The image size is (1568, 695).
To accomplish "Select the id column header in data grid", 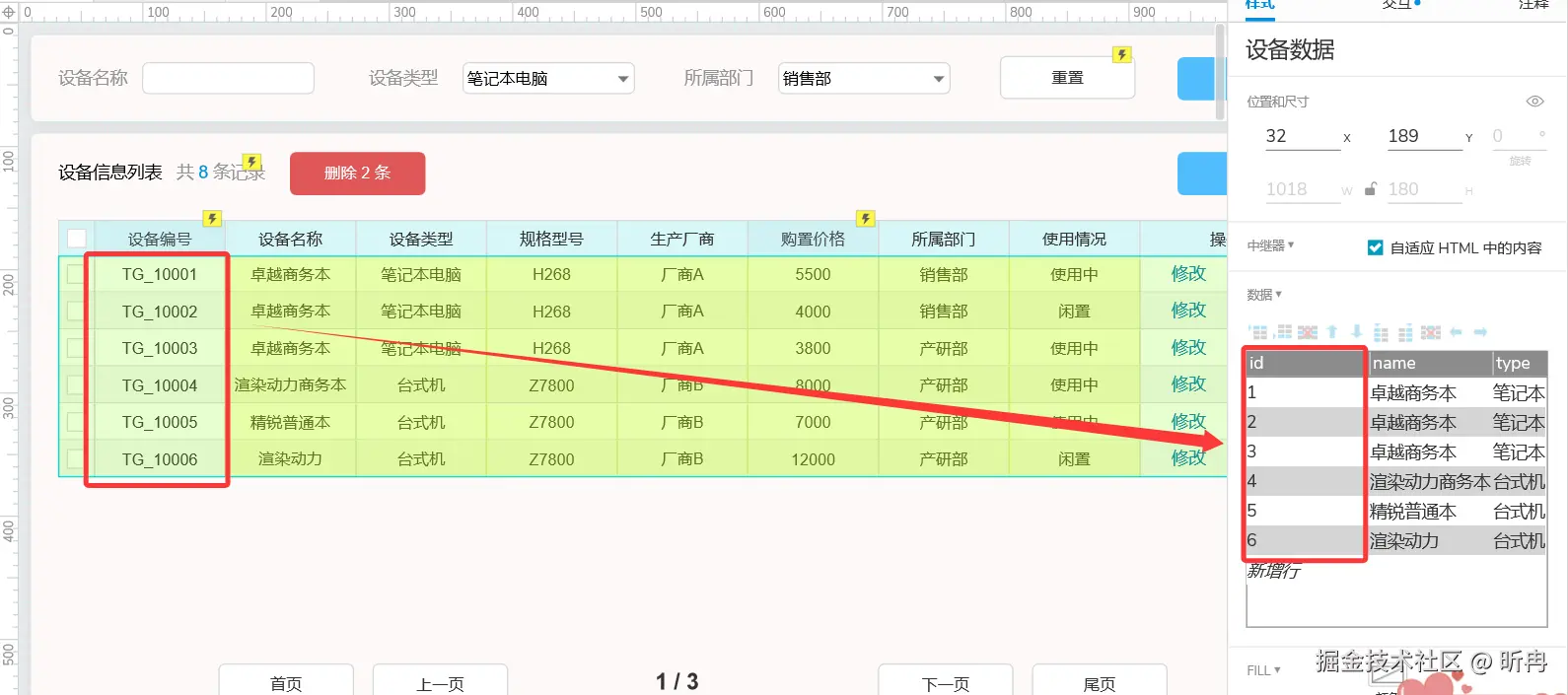I will tap(1305, 363).
